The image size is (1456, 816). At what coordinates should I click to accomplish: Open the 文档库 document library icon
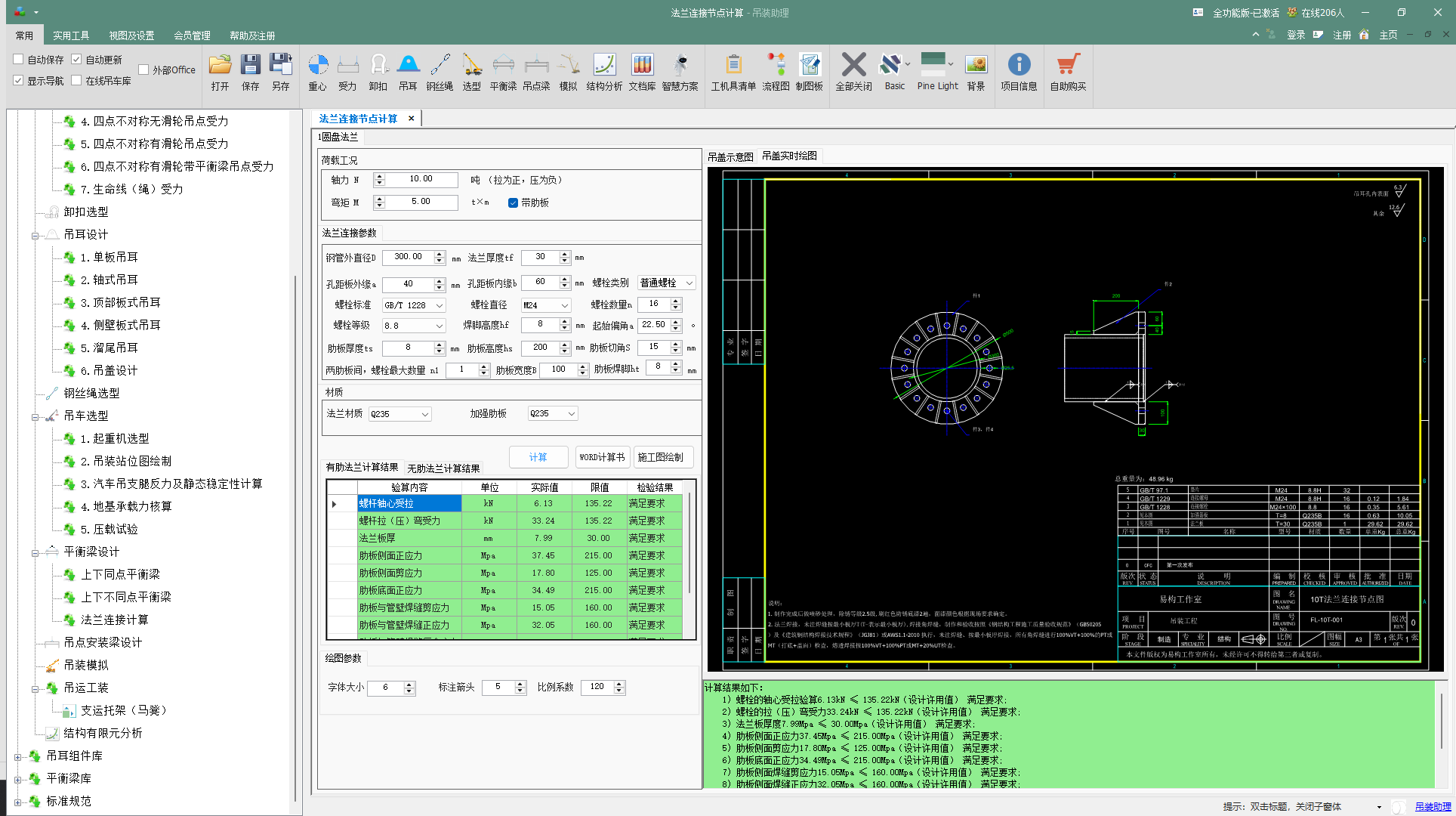point(642,66)
